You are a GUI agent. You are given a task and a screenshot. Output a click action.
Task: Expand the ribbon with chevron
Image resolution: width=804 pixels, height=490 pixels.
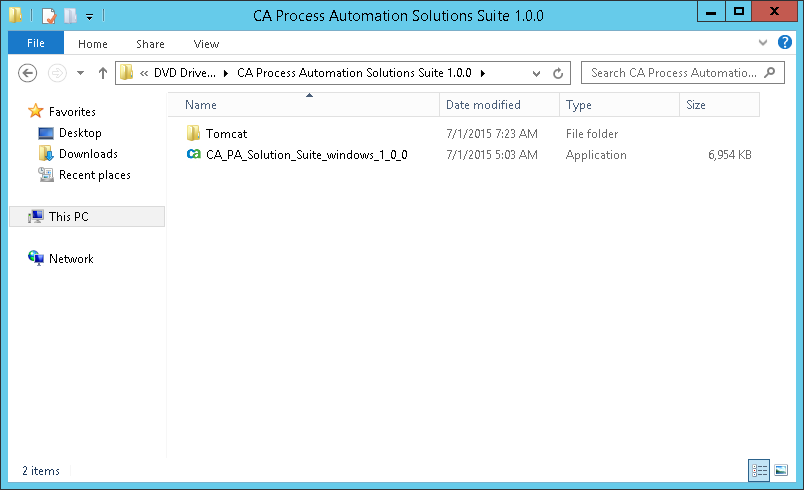coord(763,43)
